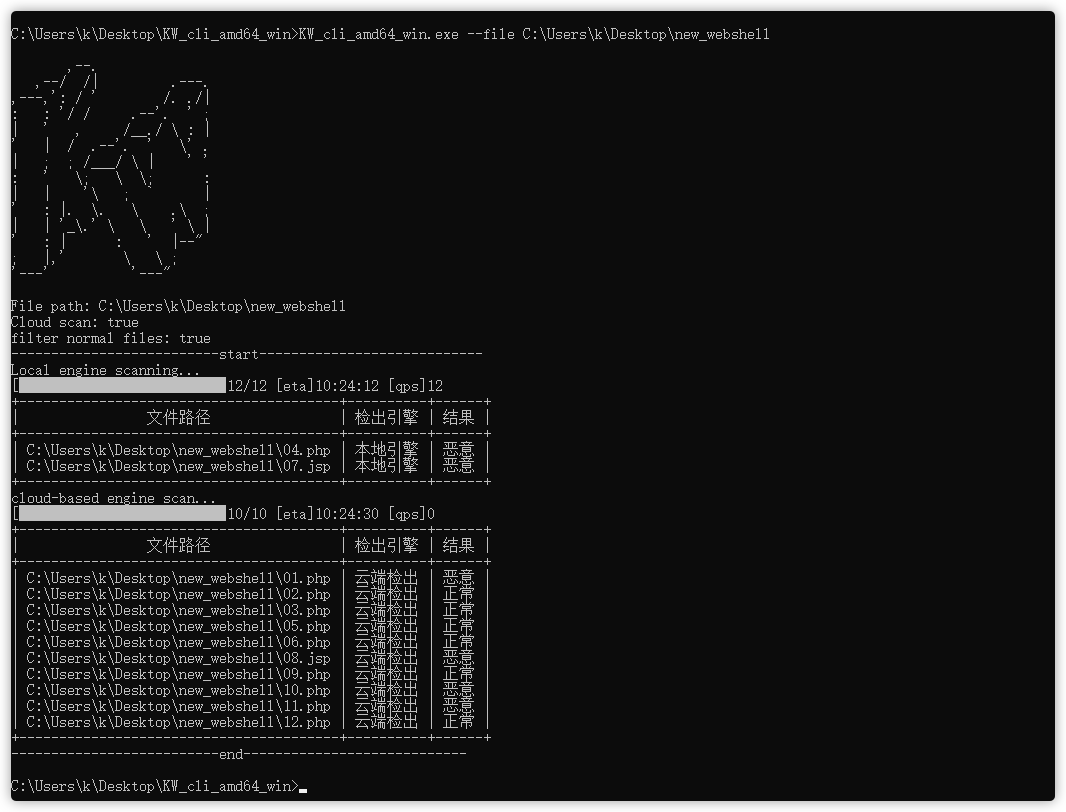Select the 07.jsp result row

[x=177, y=465]
